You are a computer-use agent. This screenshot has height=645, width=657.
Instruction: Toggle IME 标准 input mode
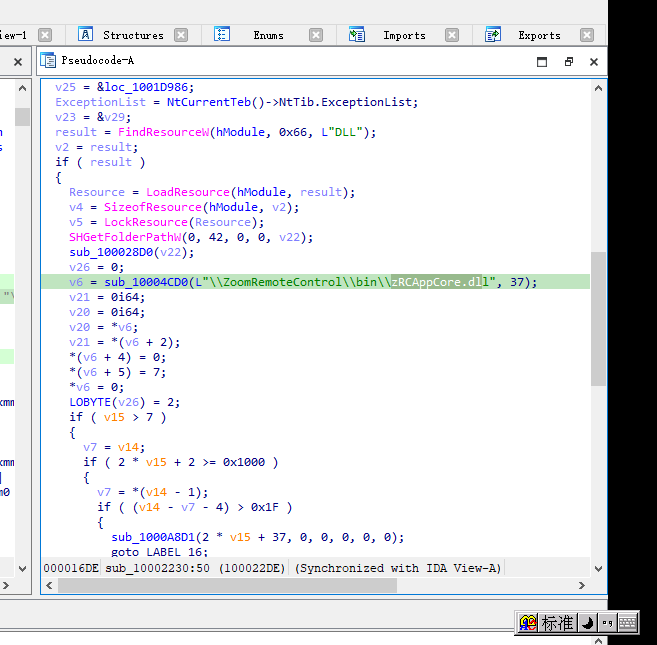click(558, 623)
